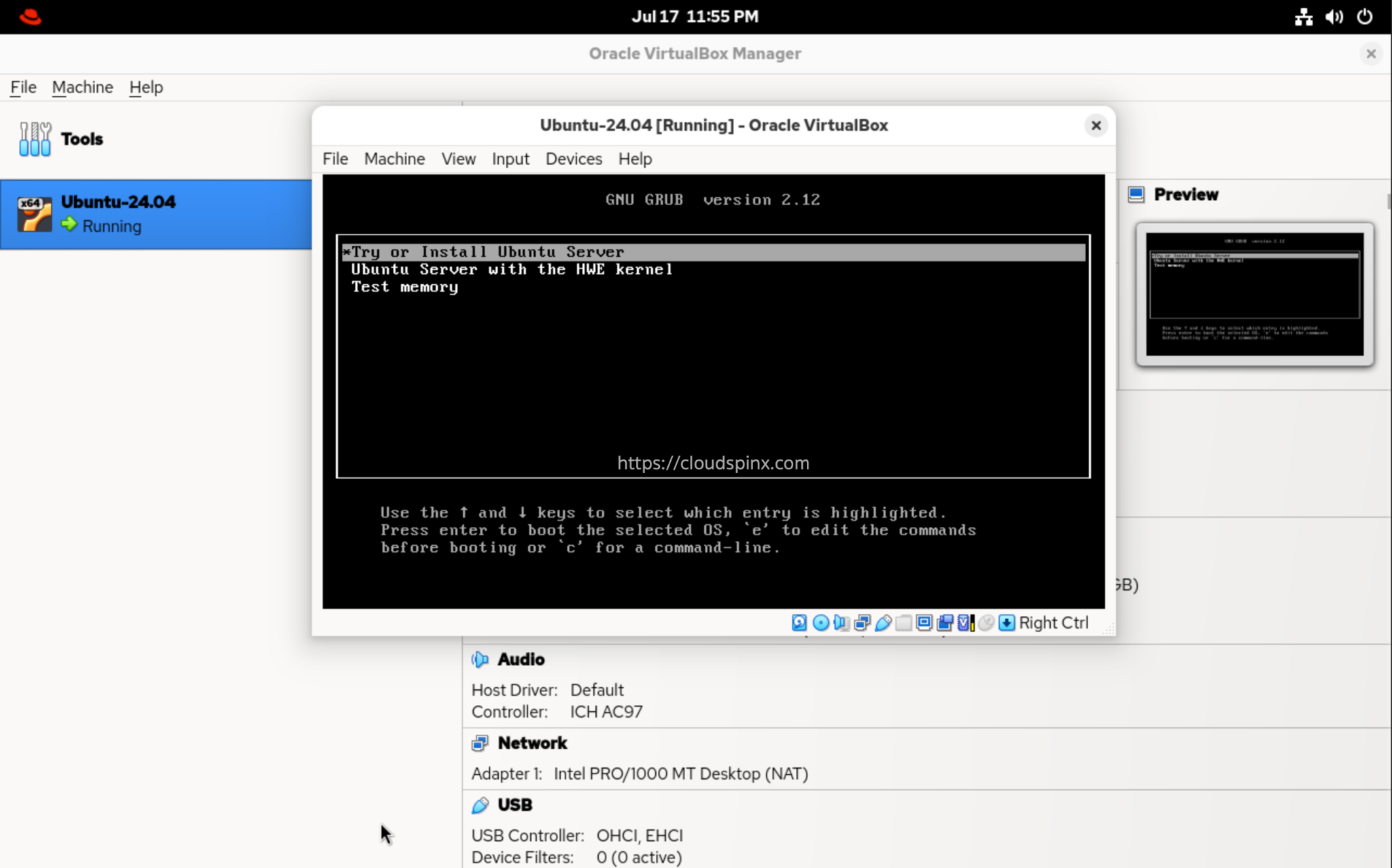Open the Devices menu
The height and width of the screenshot is (868, 1392).
(573, 158)
